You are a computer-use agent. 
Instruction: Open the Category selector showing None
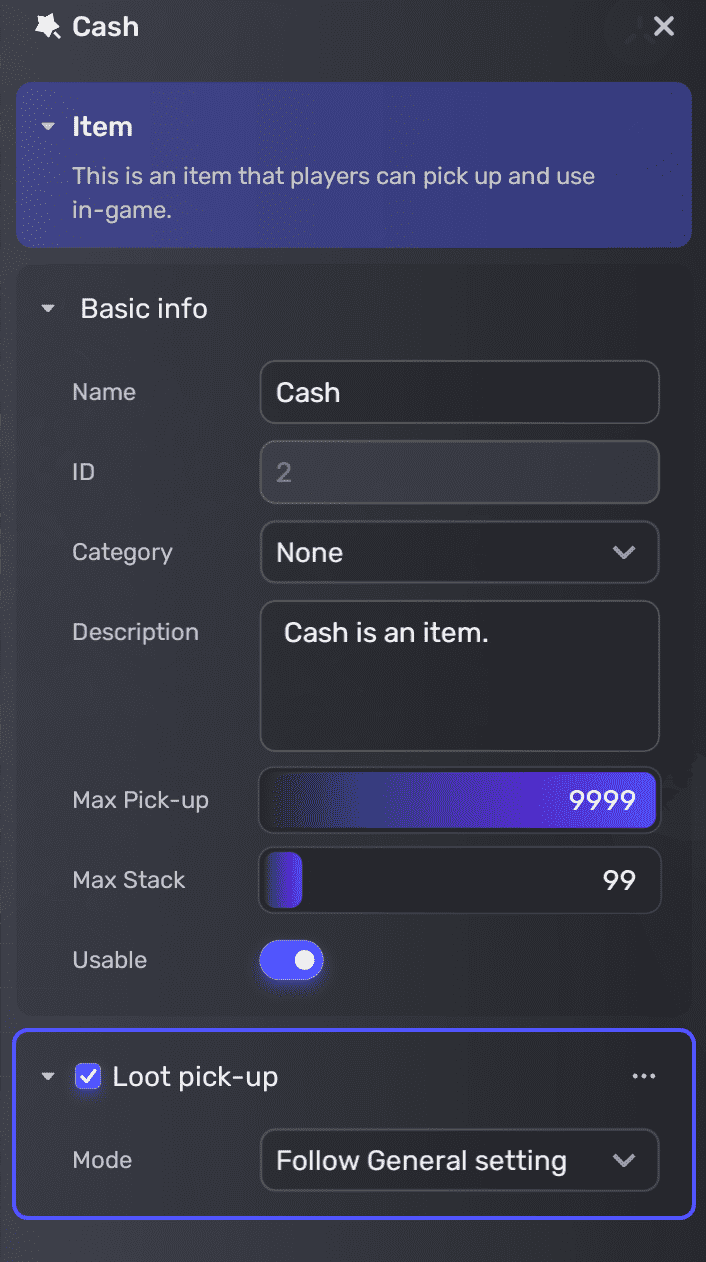(x=459, y=552)
